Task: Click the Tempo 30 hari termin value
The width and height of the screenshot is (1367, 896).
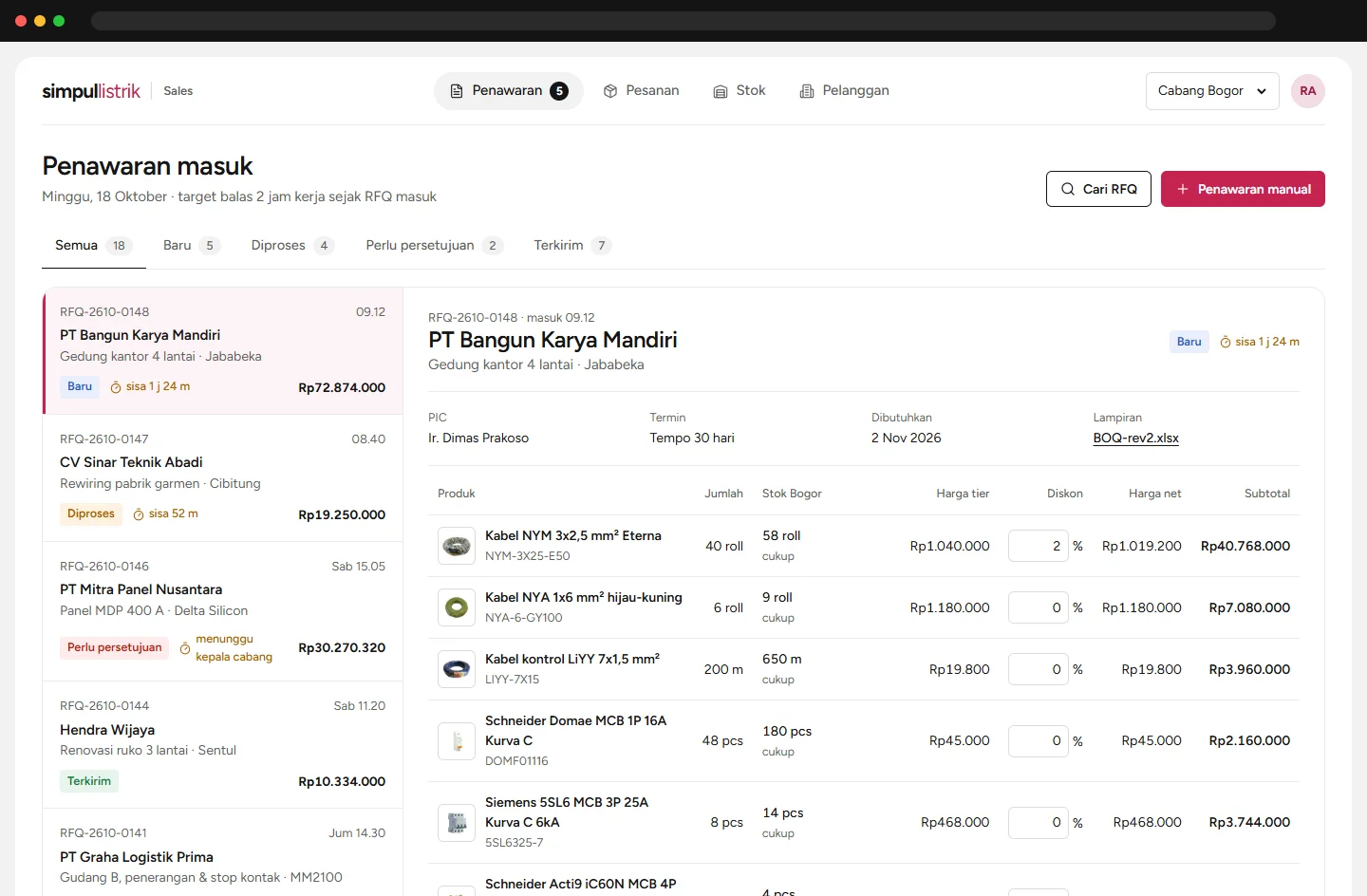Action: tap(692, 439)
